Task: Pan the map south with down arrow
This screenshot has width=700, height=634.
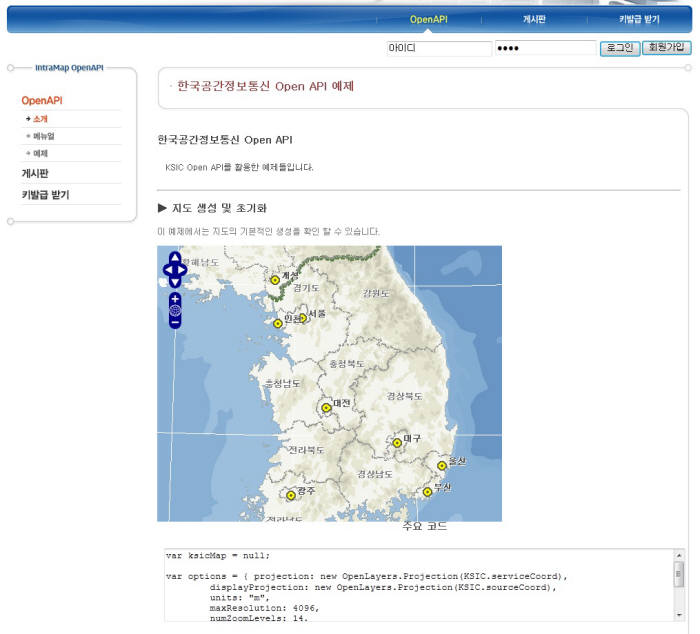Action: pos(175,282)
